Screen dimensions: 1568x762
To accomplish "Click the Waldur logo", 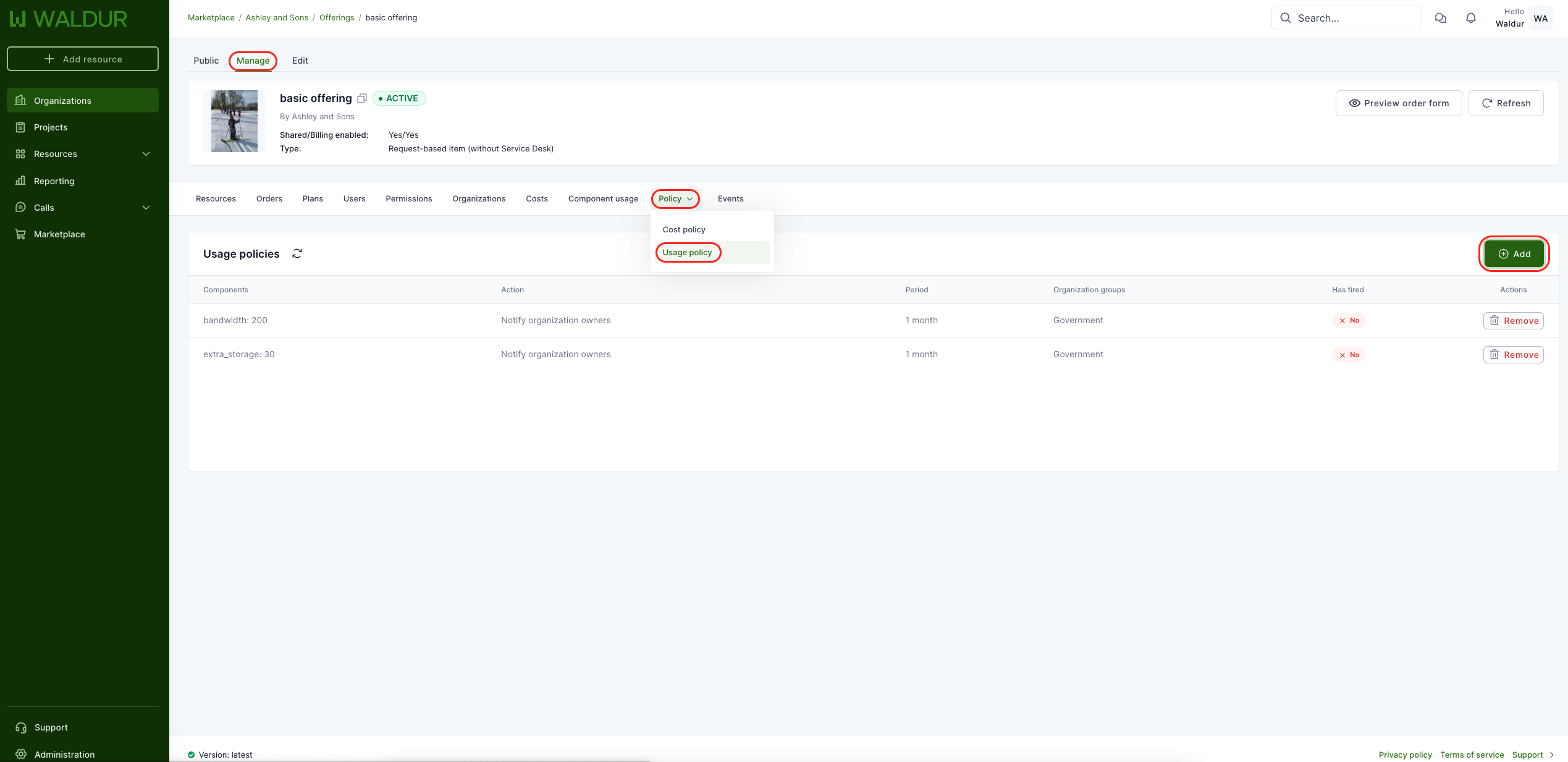I will click(68, 19).
